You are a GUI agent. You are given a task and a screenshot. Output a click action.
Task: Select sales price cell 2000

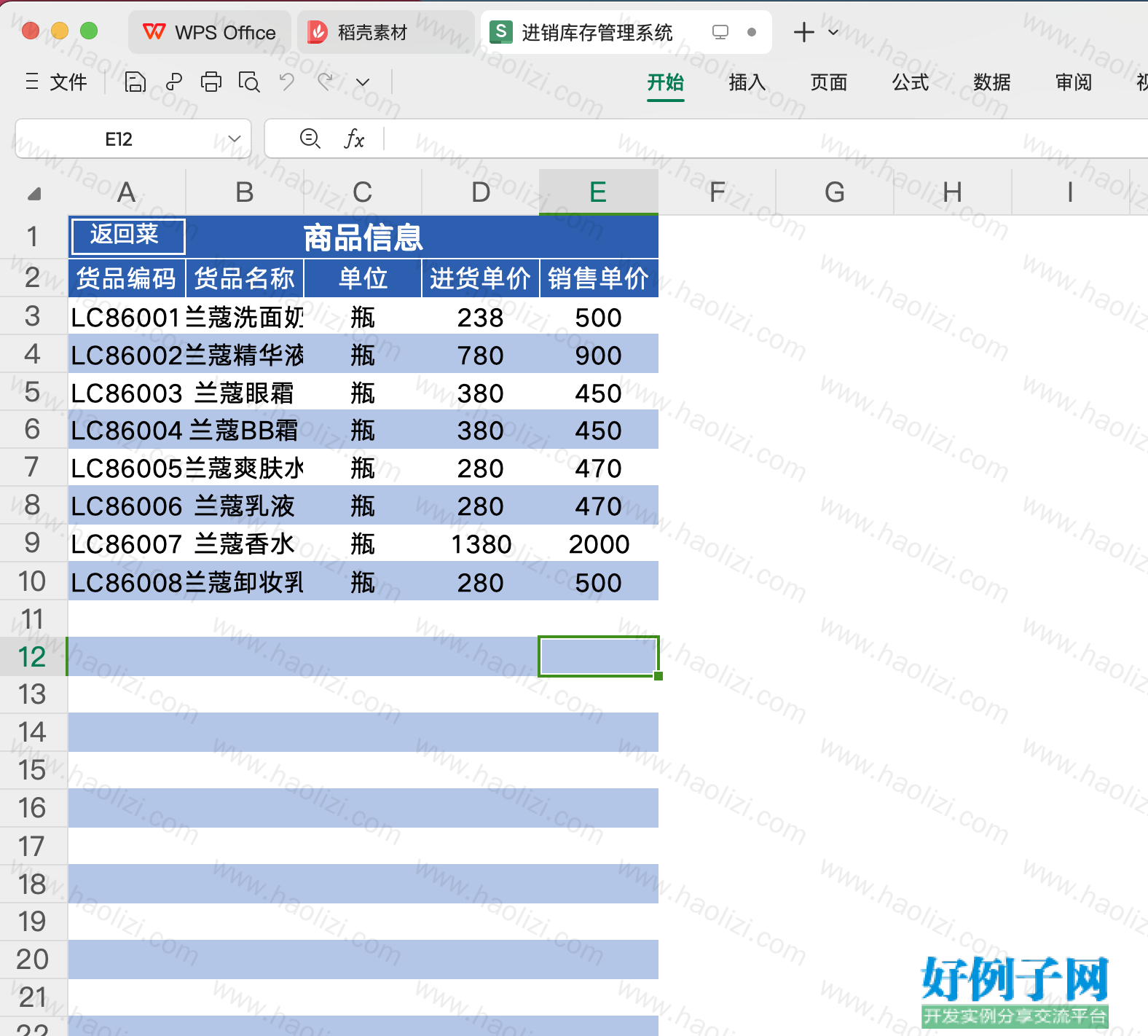pos(599,543)
